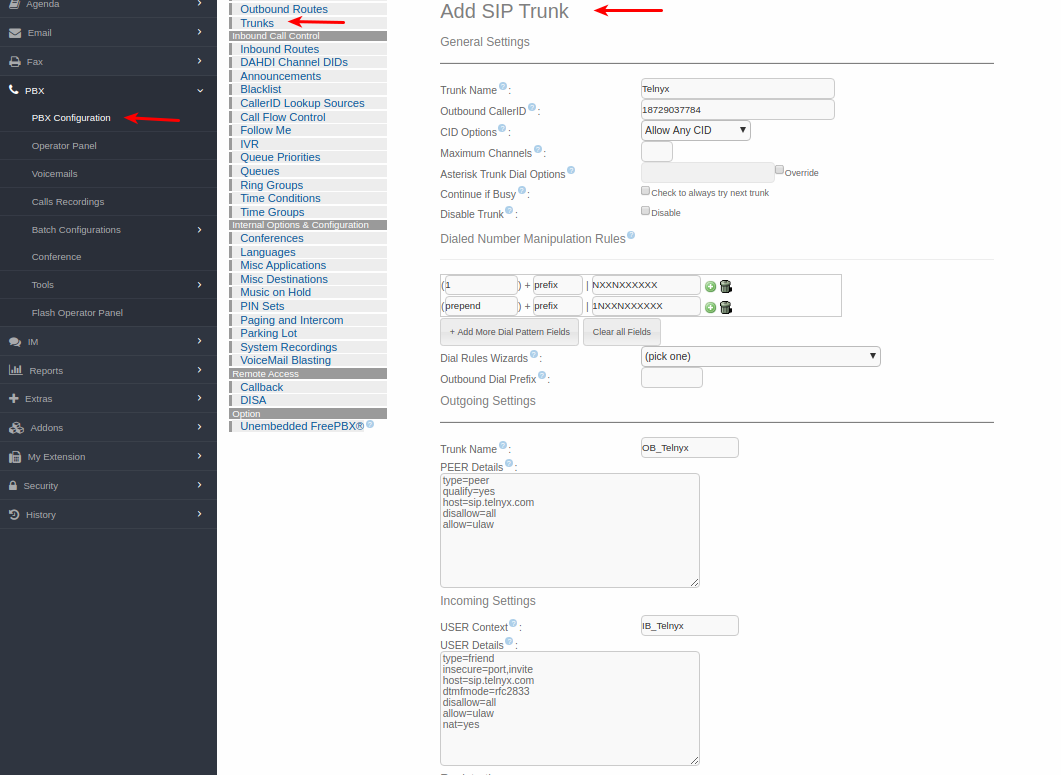Click inside the PEER Details textarea
Viewport: 1061px width, 775px height.
pos(570,530)
